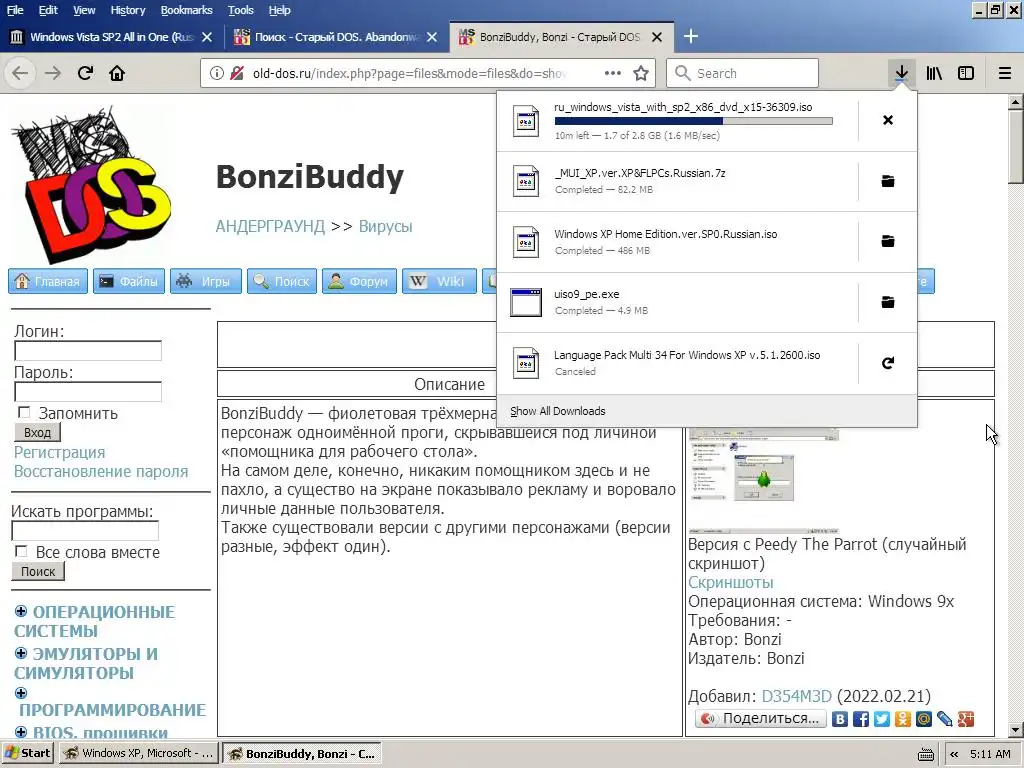Show sidebars toolbar icon

point(966,73)
